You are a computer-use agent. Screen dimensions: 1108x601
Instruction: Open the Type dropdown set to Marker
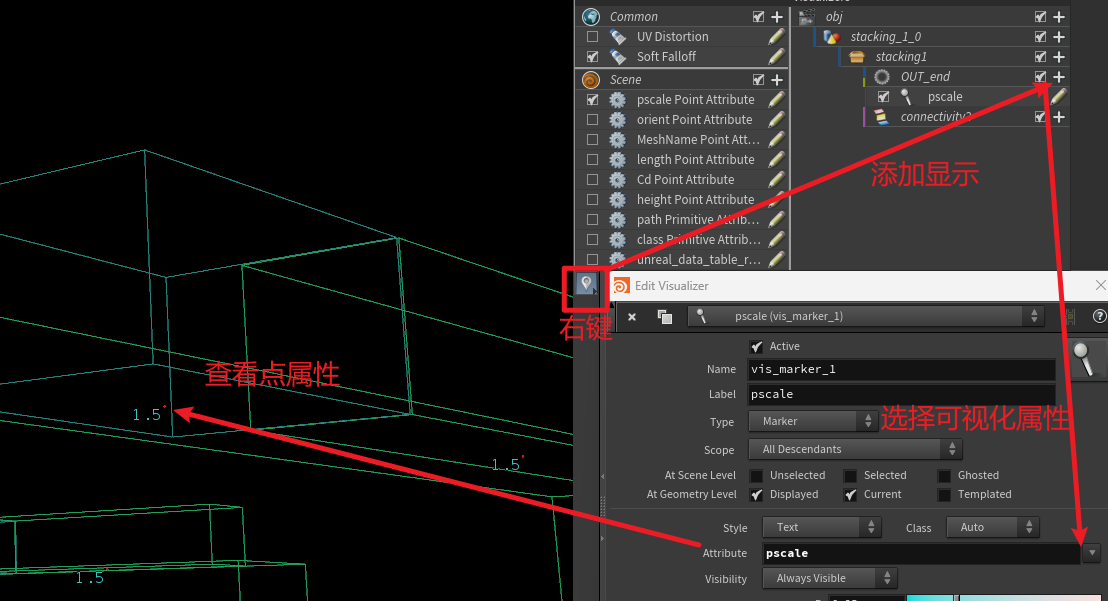pyautogui.click(x=820, y=422)
